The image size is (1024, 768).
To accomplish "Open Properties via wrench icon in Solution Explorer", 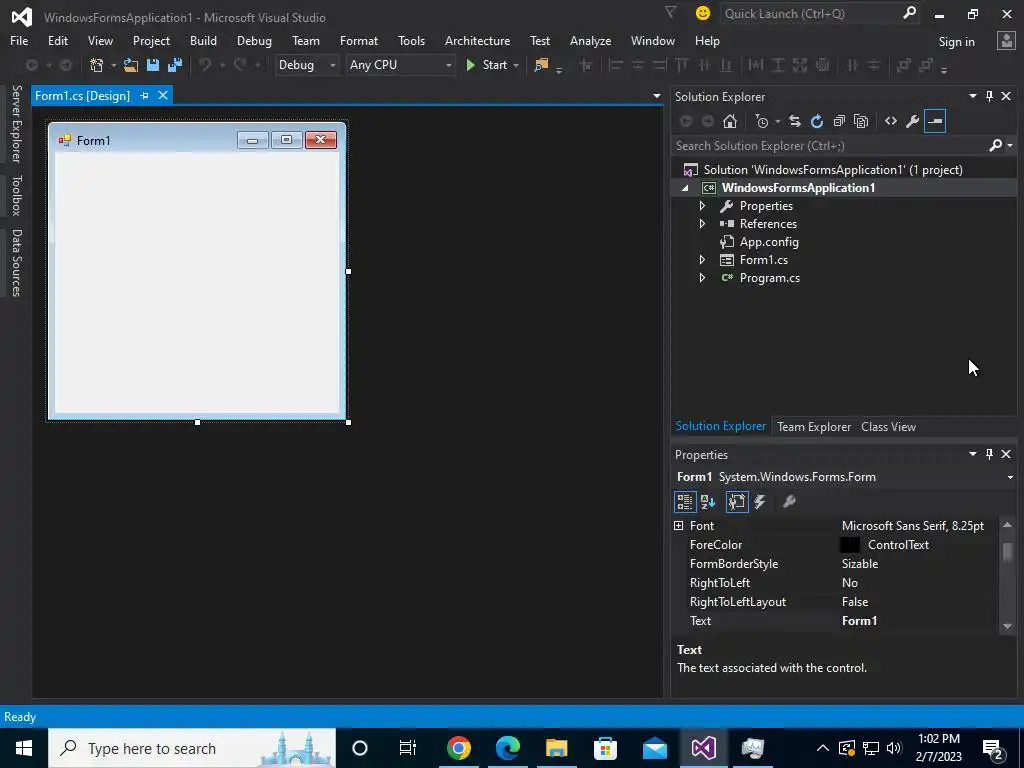I will tap(913, 121).
